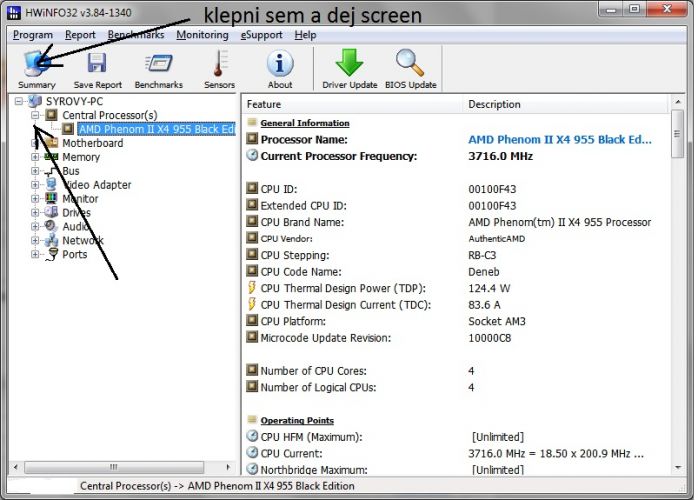Click the Microcode Update Revision row
Image resolution: width=698 pixels, height=500 pixels.
click(456, 338)
